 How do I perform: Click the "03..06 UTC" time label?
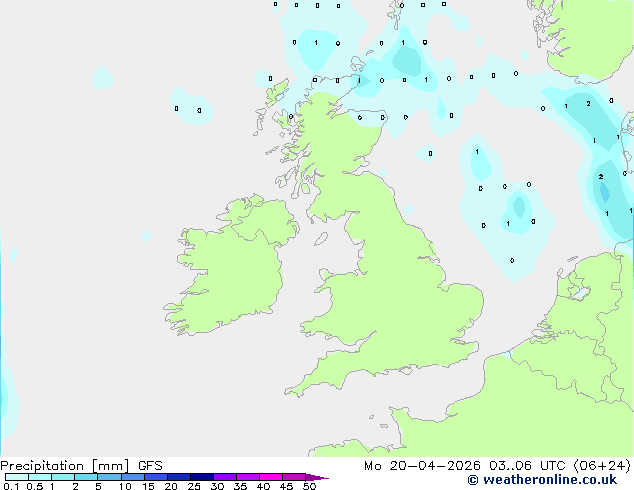click(x=527, y=466)
